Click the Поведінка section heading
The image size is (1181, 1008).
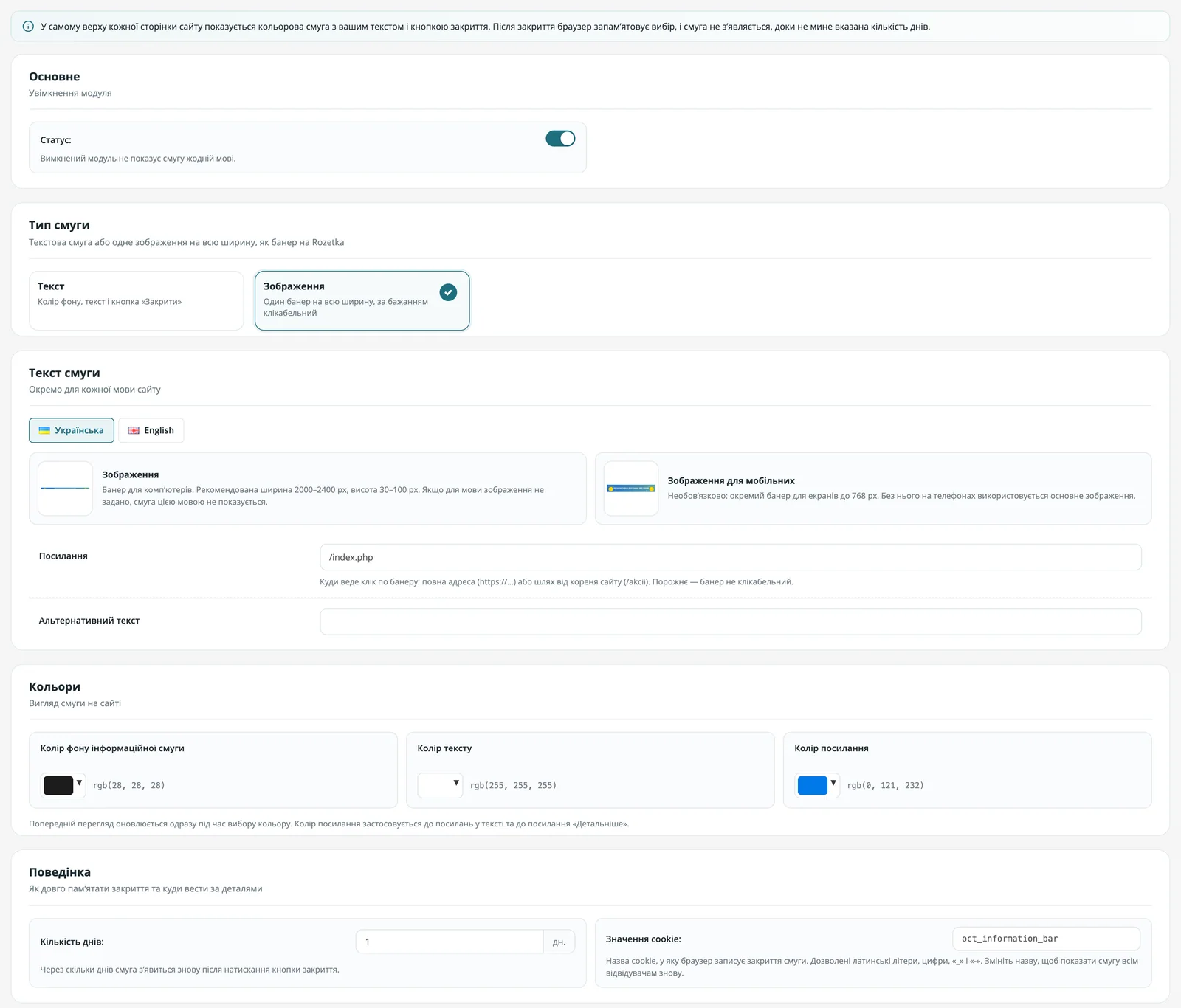tap(60, 872)
